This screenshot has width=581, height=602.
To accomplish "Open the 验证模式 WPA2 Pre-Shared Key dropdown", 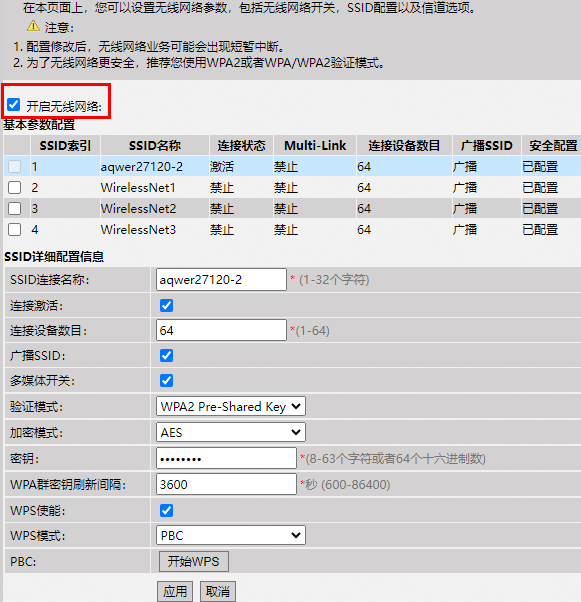I will coord(231,406).
